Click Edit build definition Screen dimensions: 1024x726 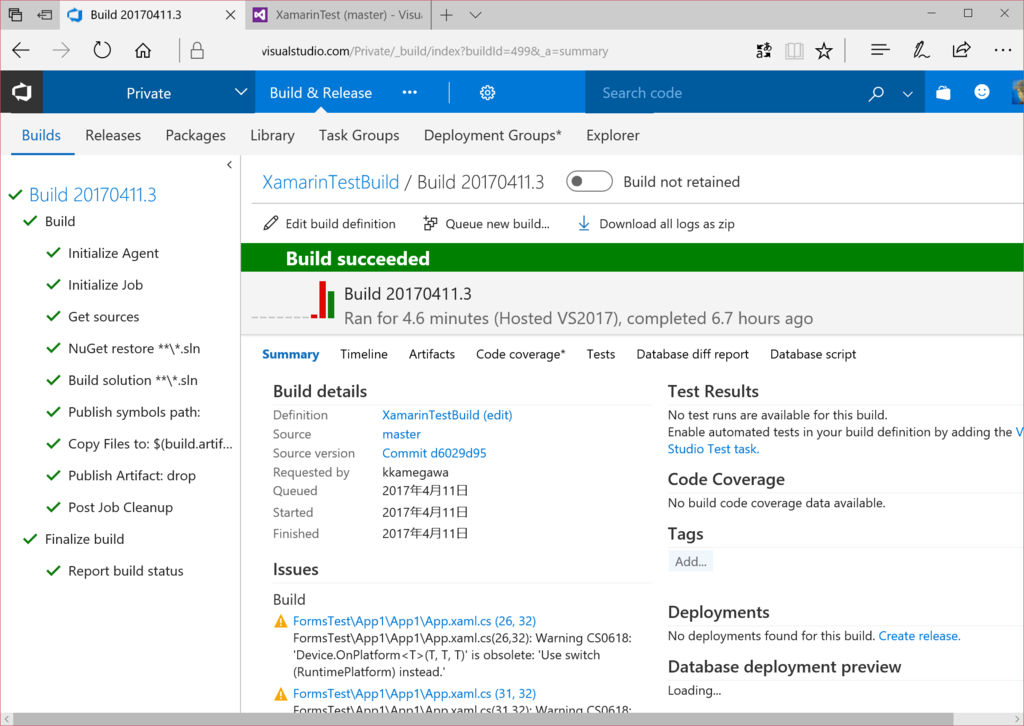click(x=329, y=224)
